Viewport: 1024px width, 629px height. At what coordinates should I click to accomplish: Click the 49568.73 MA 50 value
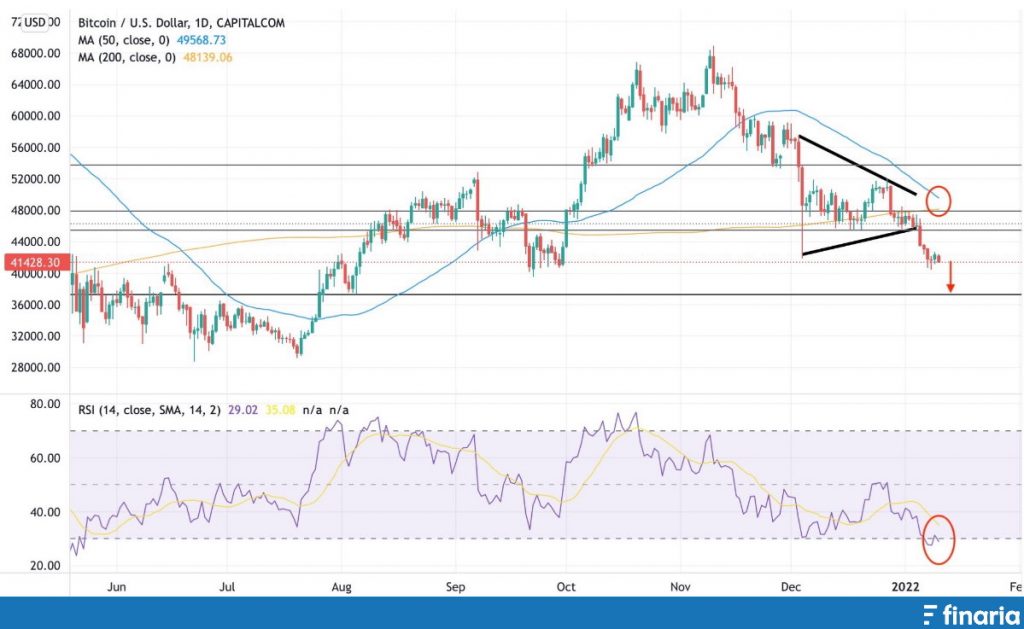point(201,40)
